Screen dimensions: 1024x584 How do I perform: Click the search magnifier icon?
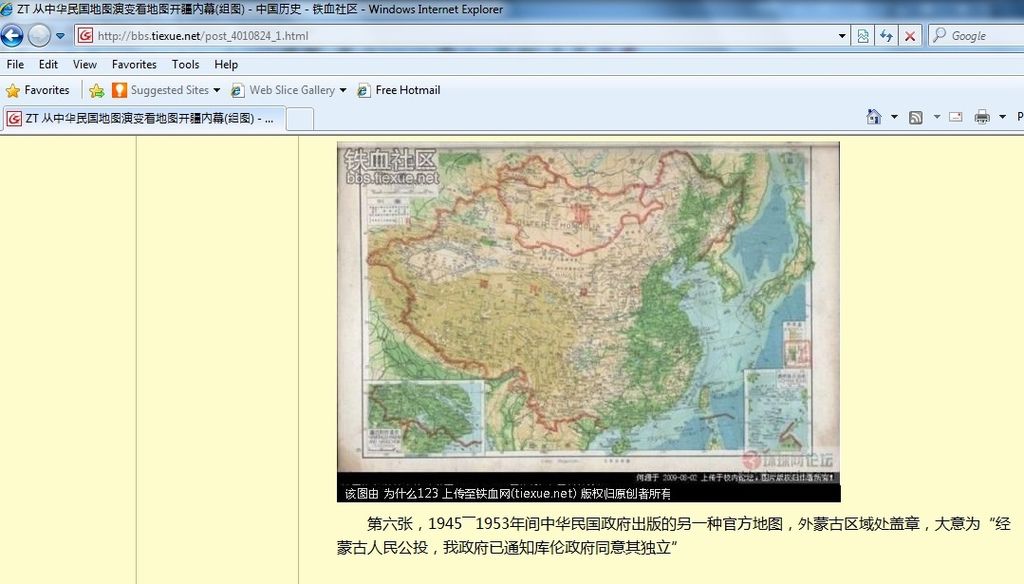[939, 35]
